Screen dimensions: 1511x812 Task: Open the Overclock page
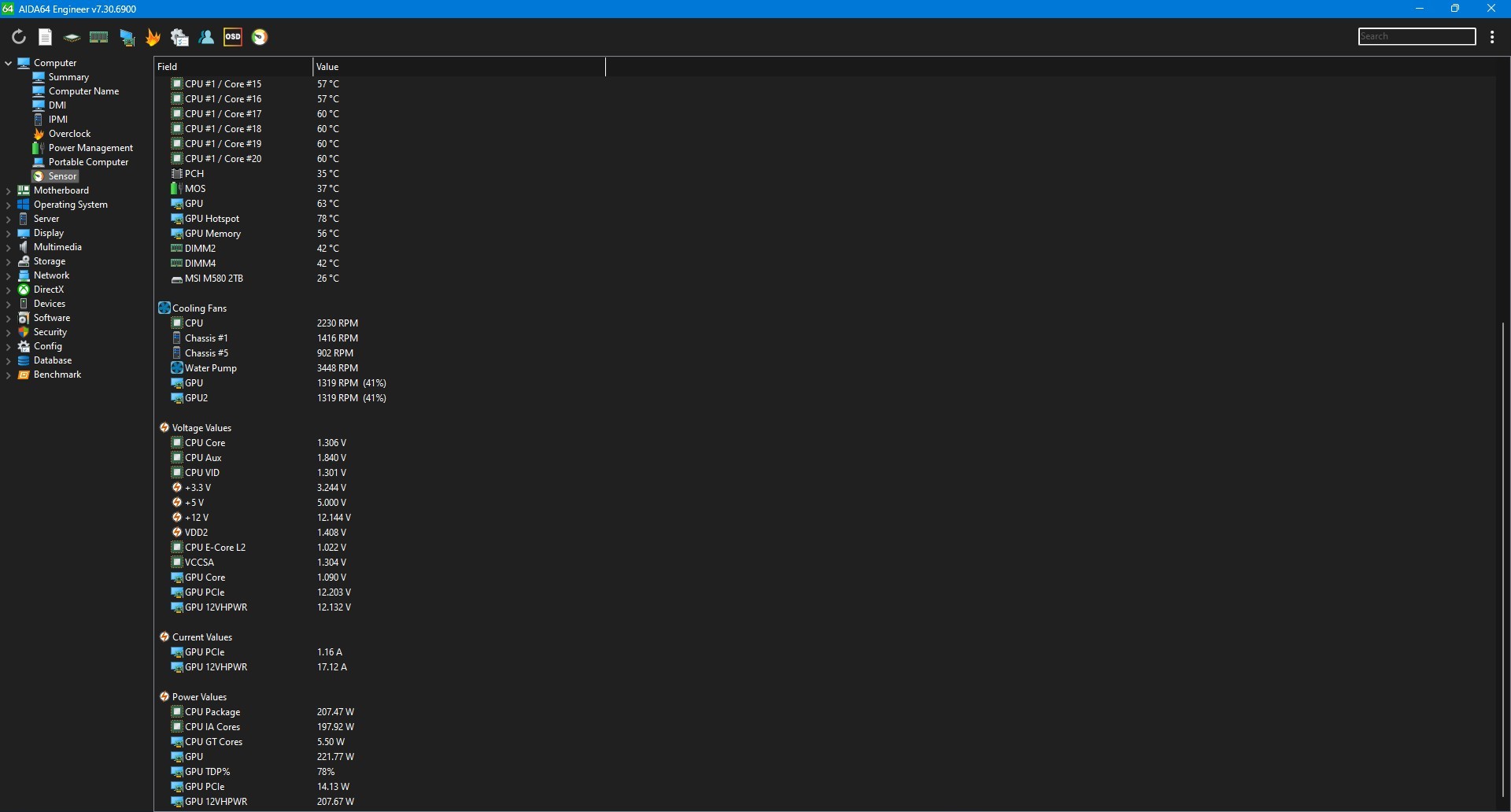[62, 134]
